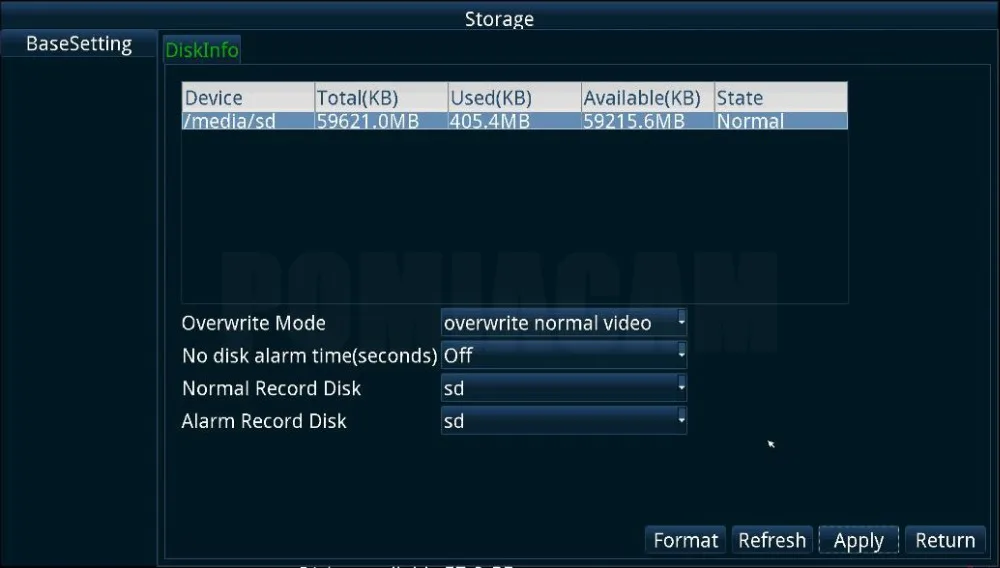
Task: Open the Normal Record Disk dropdown
Action: tap(564, 388)
